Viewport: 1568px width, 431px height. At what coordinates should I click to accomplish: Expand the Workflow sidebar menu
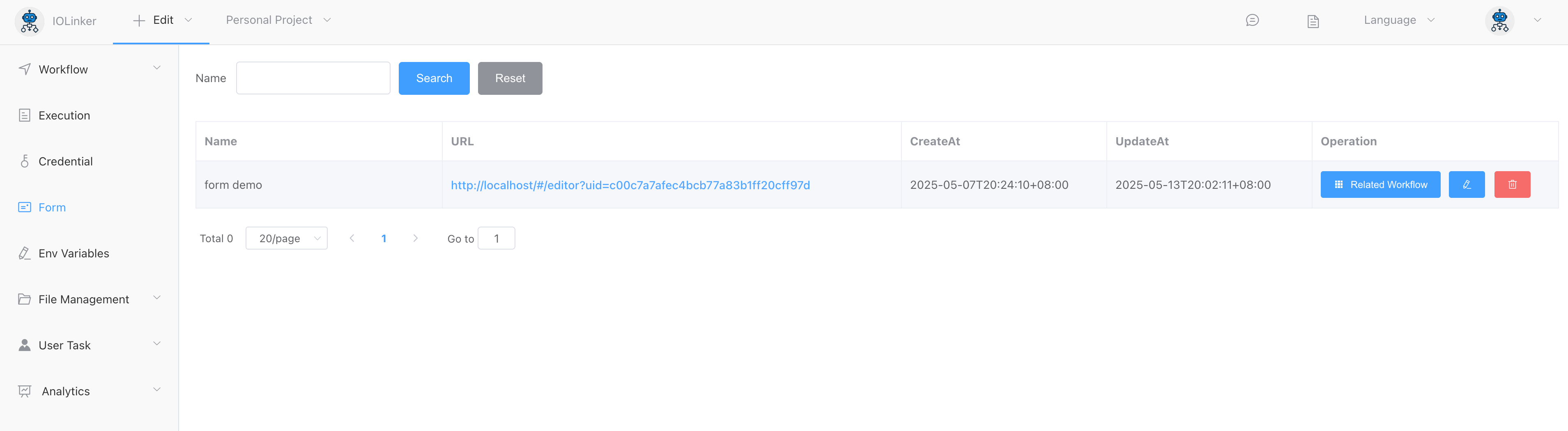coord(89,69)
